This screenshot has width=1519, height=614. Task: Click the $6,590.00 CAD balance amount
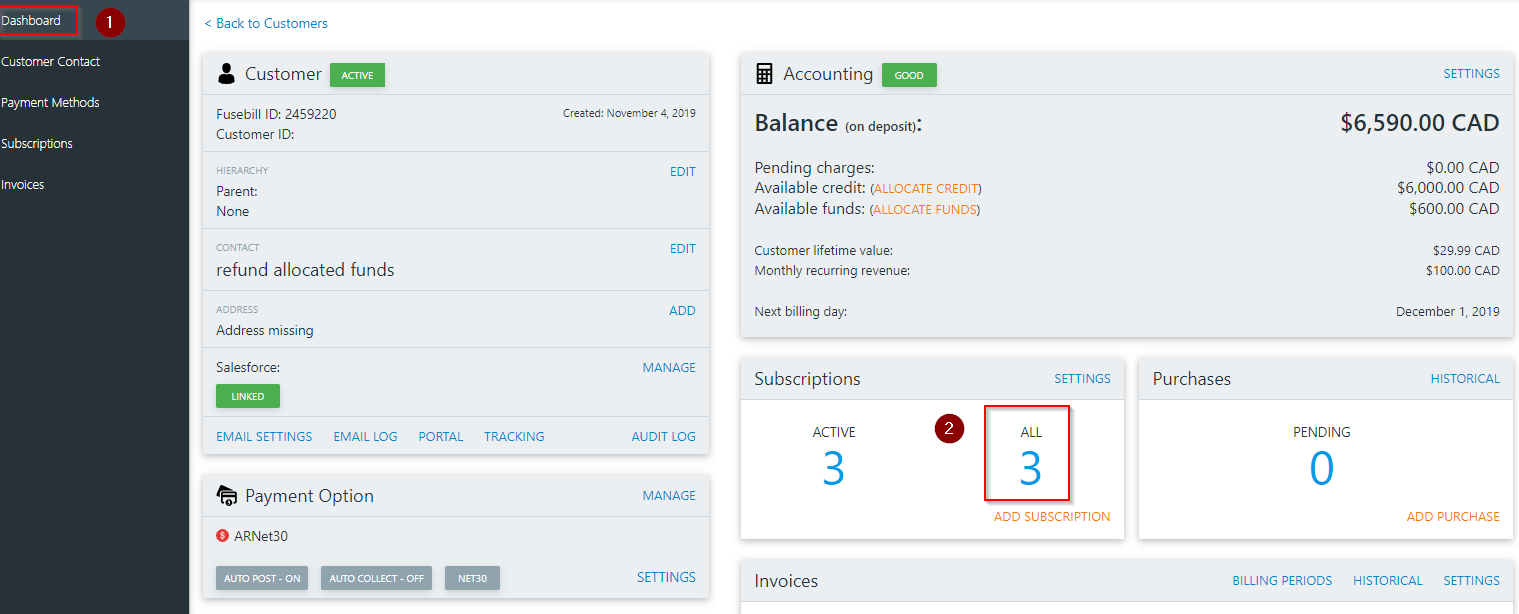(1420, 123)
